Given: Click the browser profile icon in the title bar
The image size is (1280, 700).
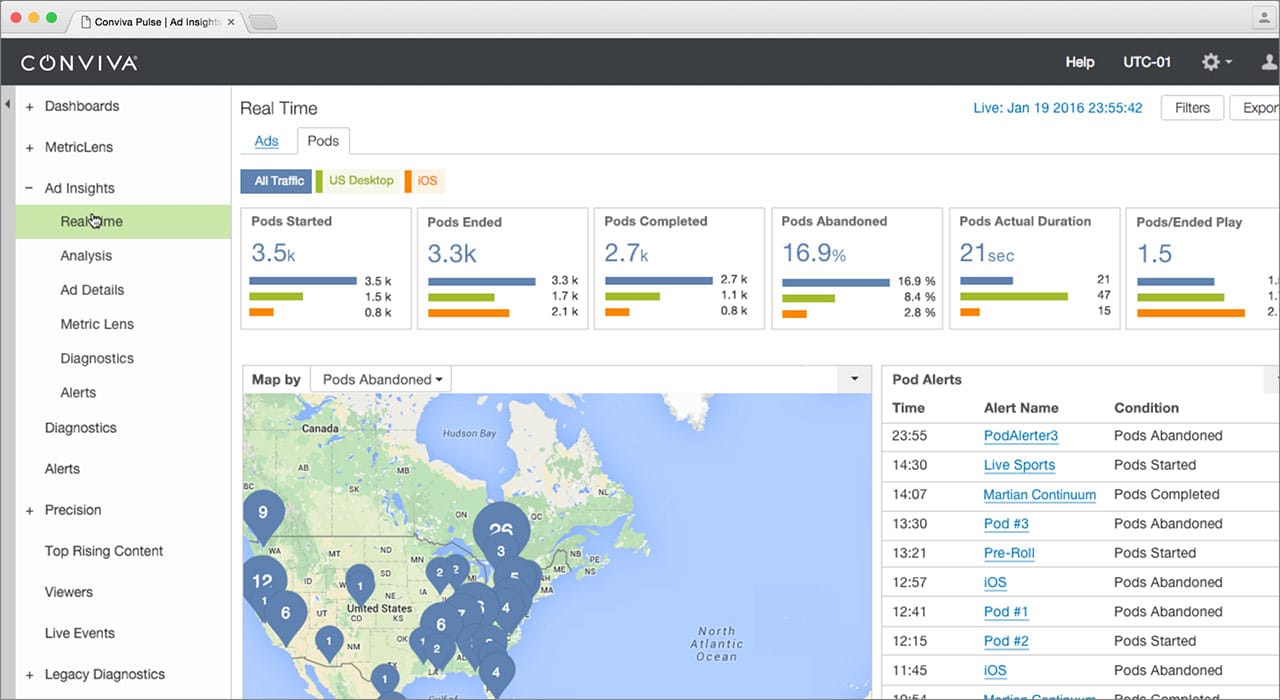Looking at the screenshot, I should (x=1263, y=19).
